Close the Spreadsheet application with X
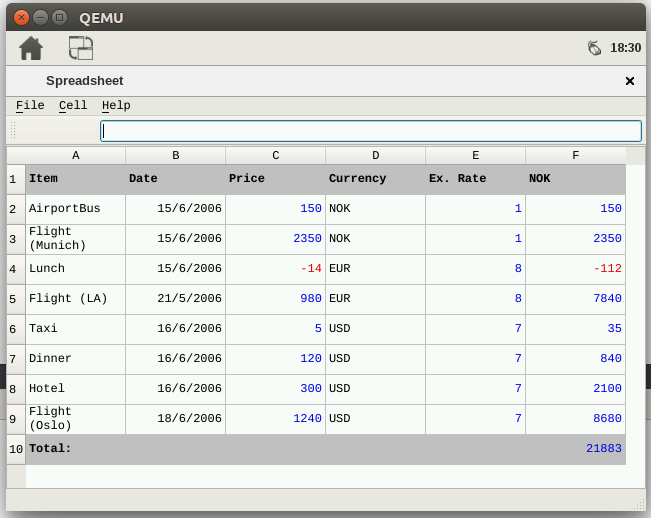The image size is (651, 518). point(630,81)
